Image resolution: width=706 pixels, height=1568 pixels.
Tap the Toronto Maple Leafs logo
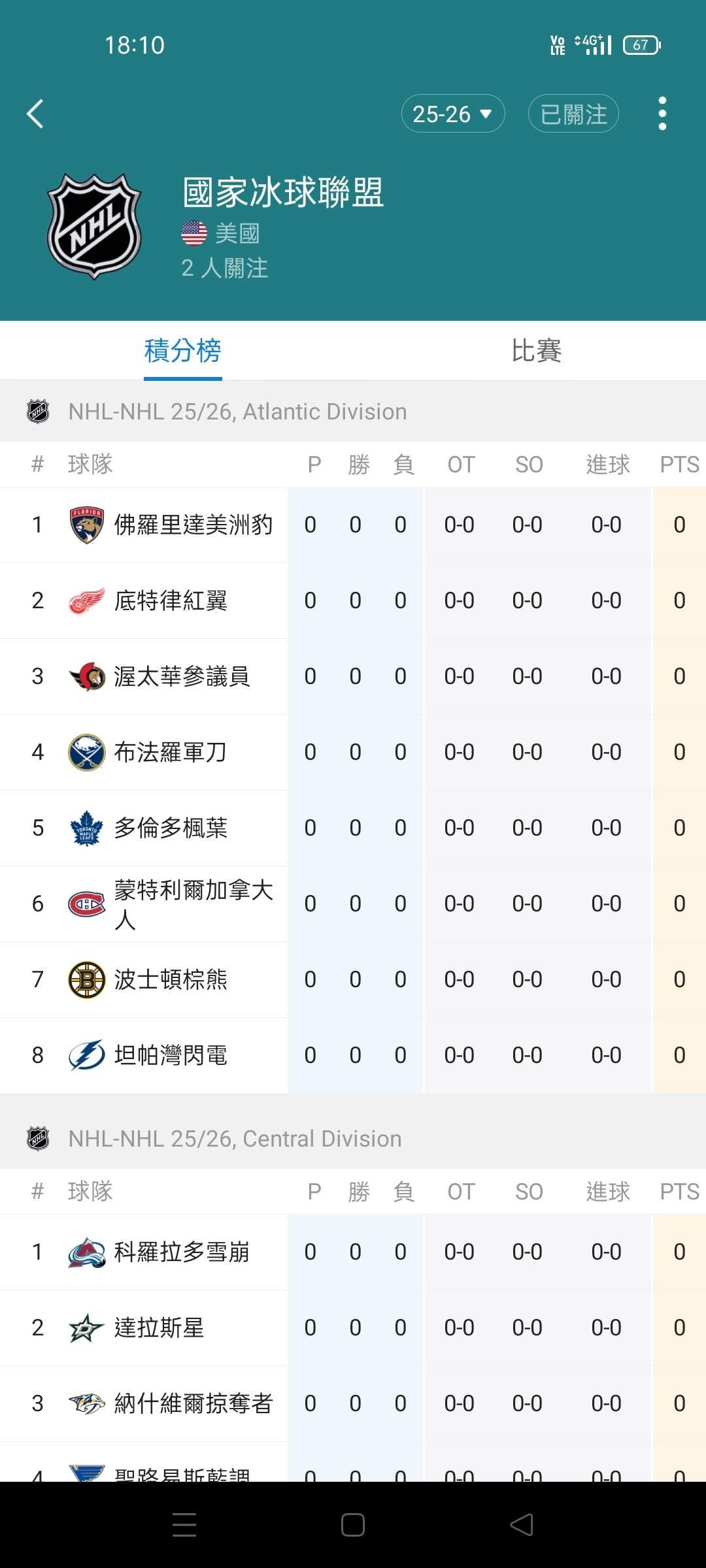[86, 828]
